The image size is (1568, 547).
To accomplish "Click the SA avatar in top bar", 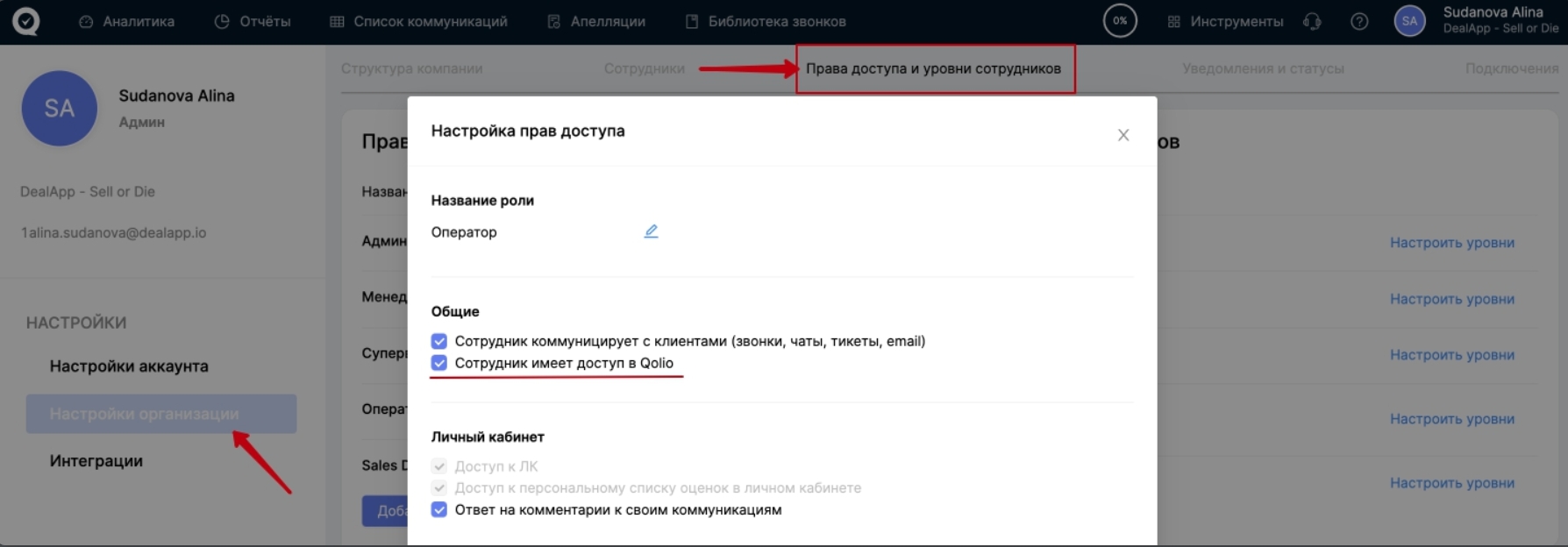I will point(1409,21).
